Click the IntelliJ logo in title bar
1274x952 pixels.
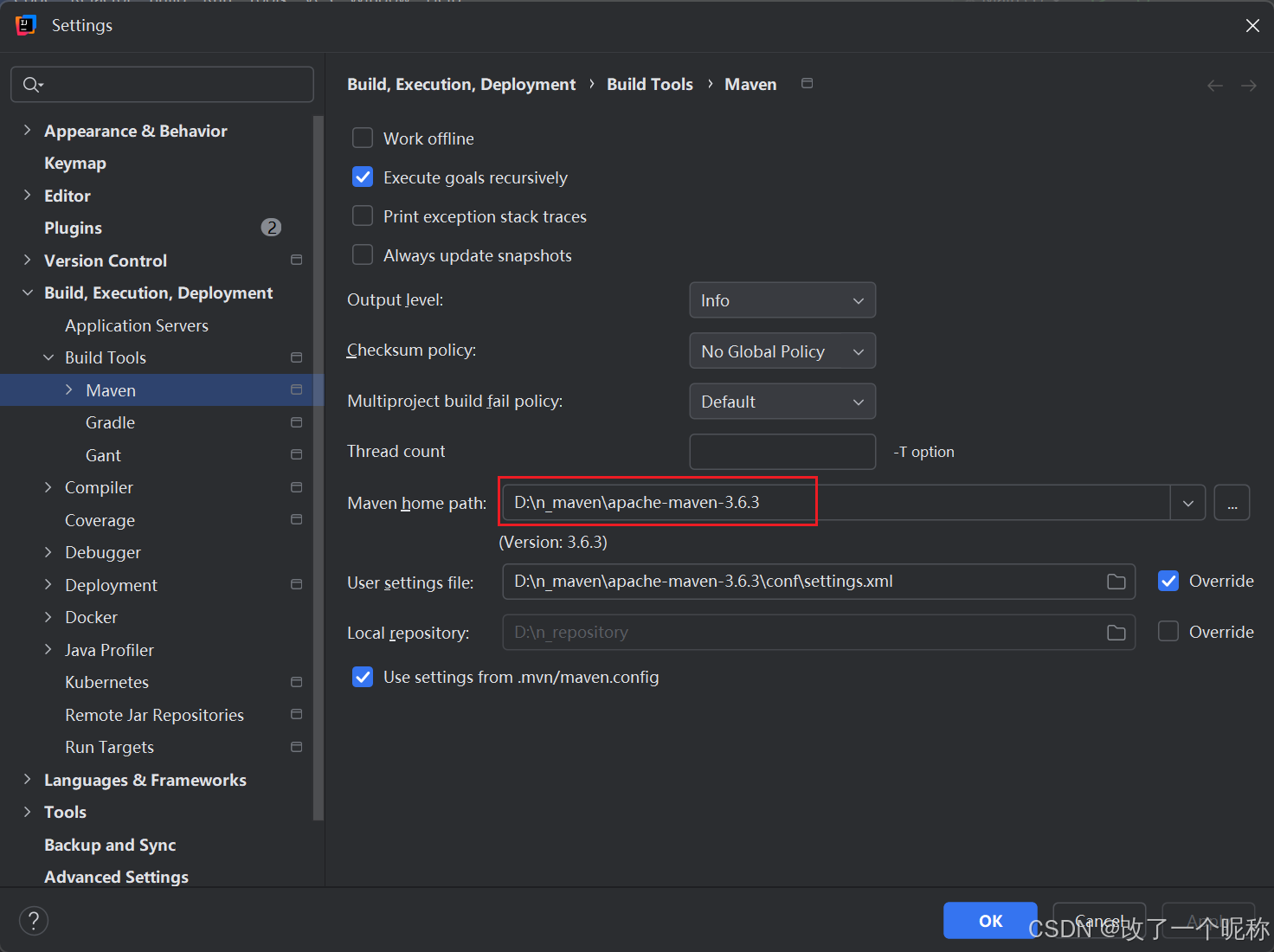coord(26,25)
